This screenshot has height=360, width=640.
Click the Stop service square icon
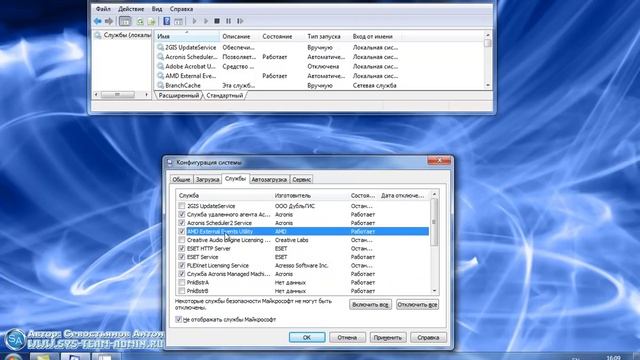pos(217,21)
